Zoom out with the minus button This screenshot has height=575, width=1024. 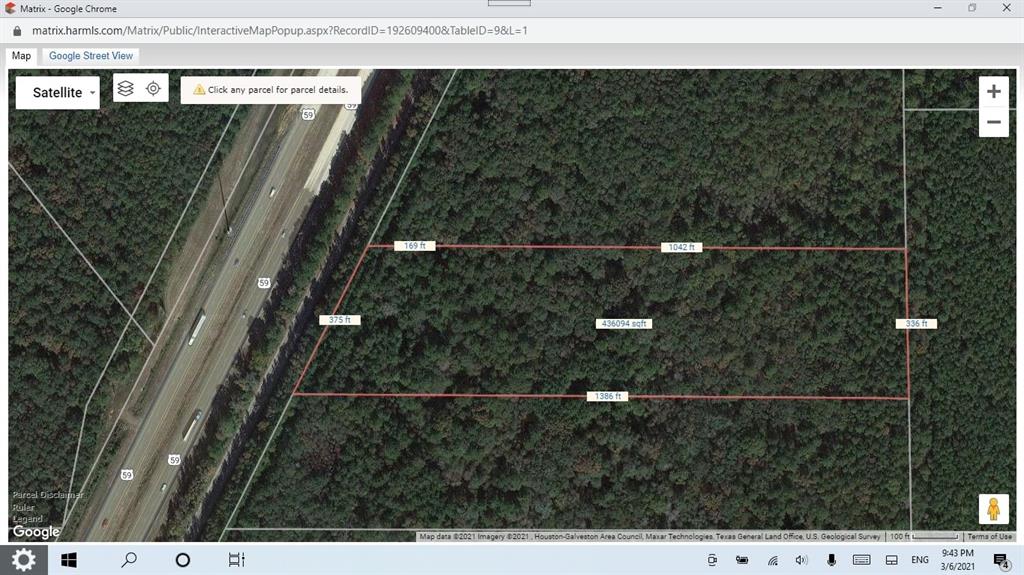(x=993, y=122)
